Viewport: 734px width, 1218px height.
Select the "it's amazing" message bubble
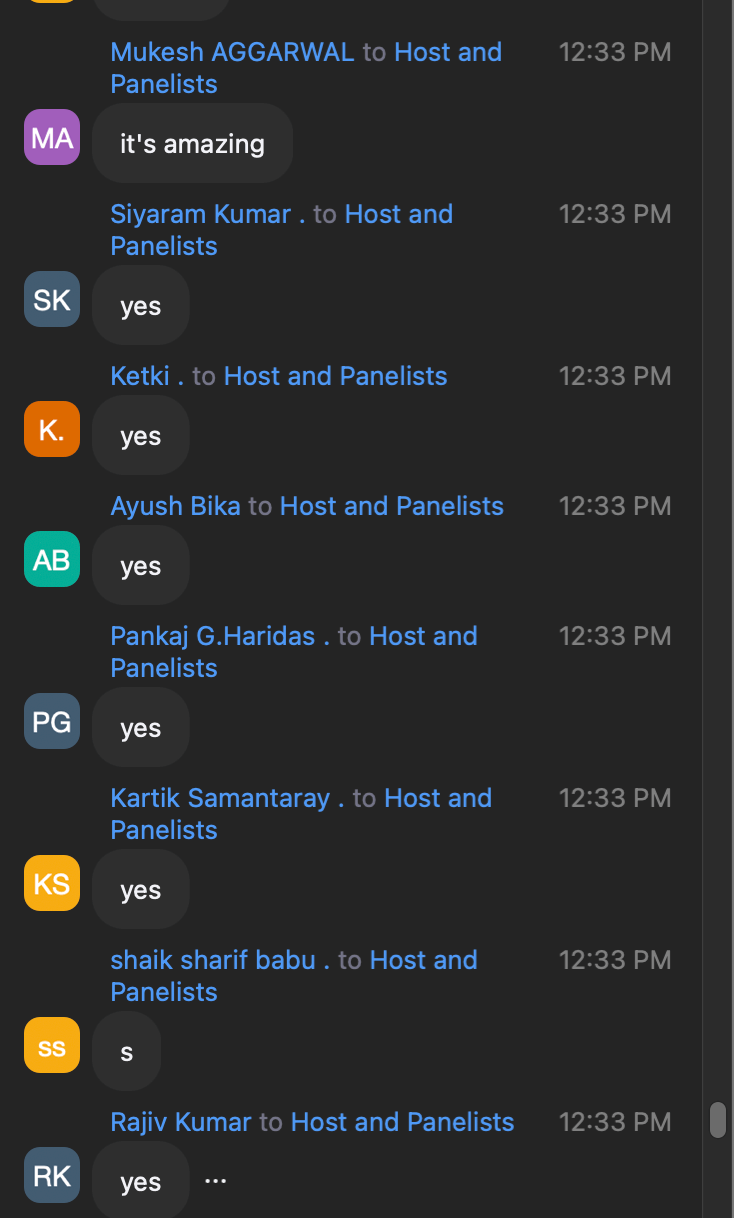click(191, 143)
